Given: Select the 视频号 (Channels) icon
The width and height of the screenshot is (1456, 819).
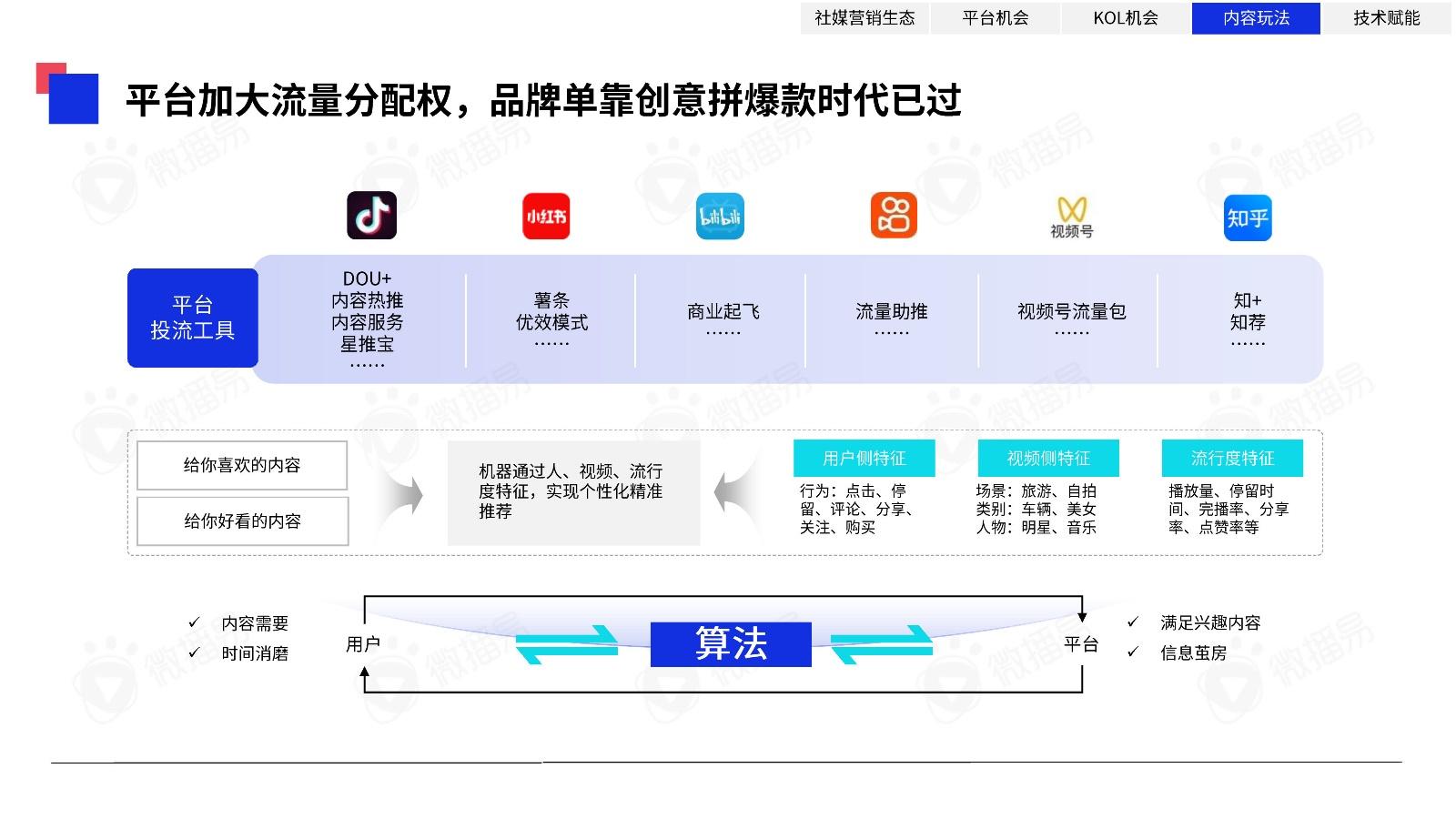Looking at the screenshot, I should coord(1071,211).
